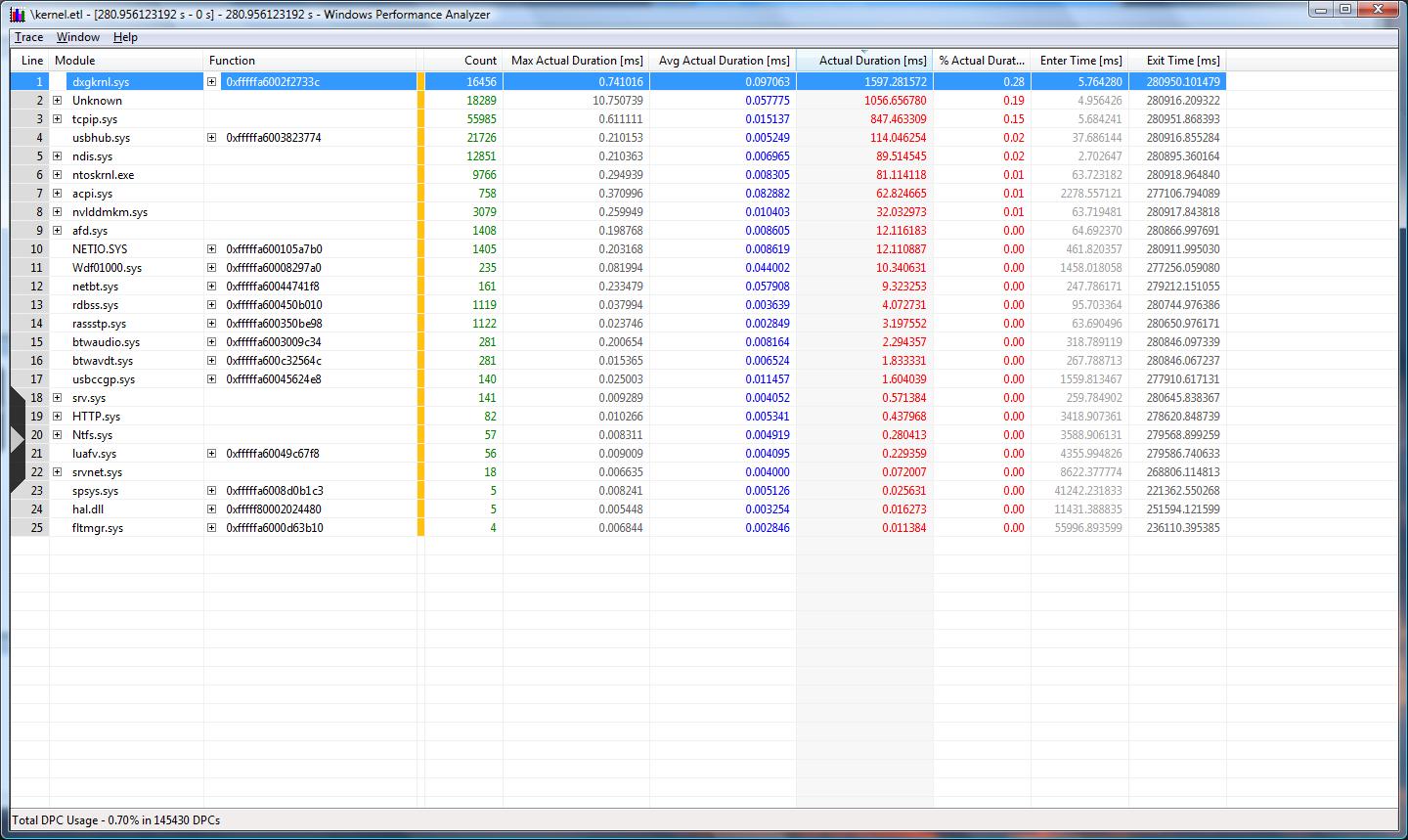Sort by Avg Actual Duration [ms] header

pos(724,61)
